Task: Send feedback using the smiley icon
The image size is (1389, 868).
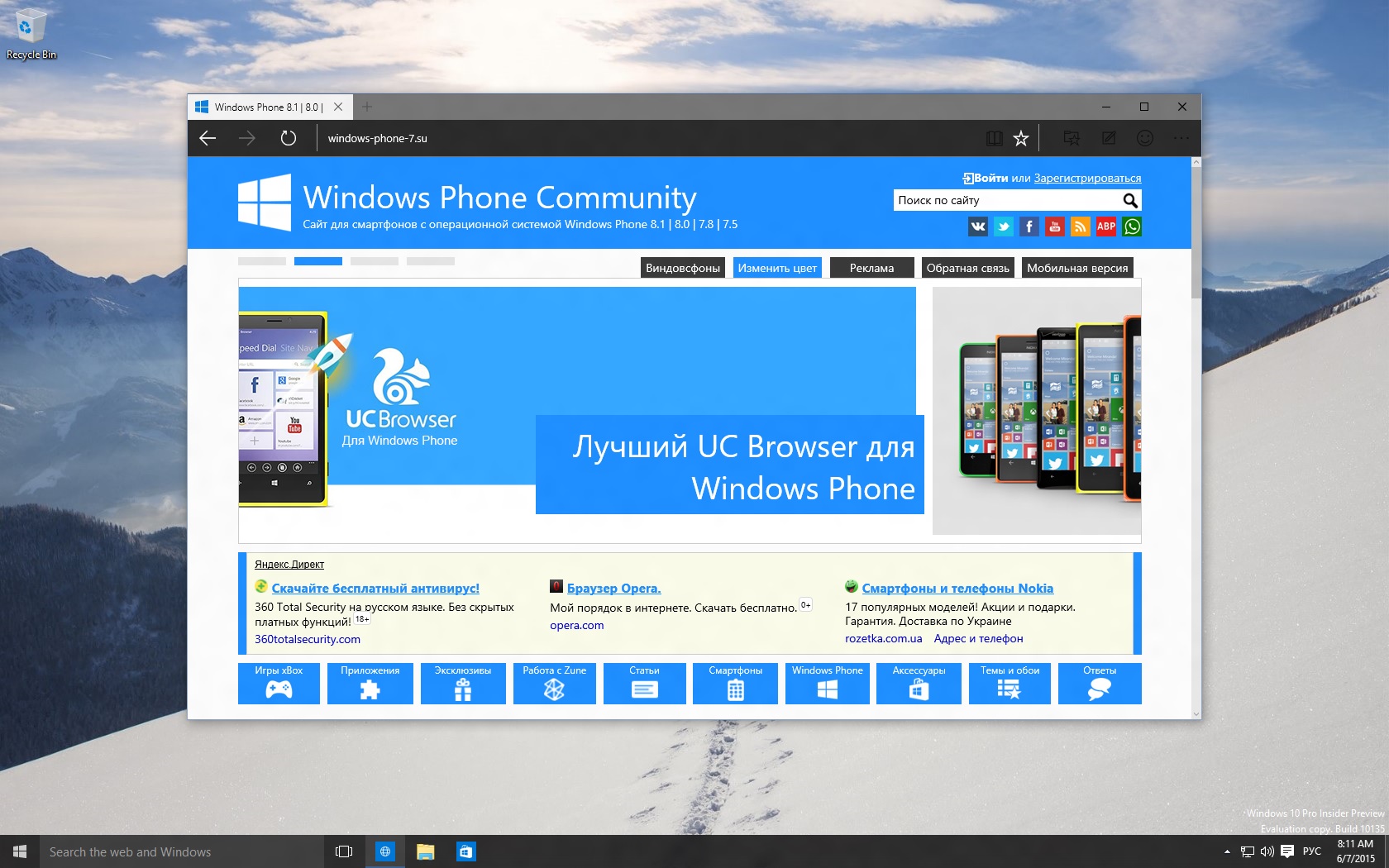Action: 1145,138
